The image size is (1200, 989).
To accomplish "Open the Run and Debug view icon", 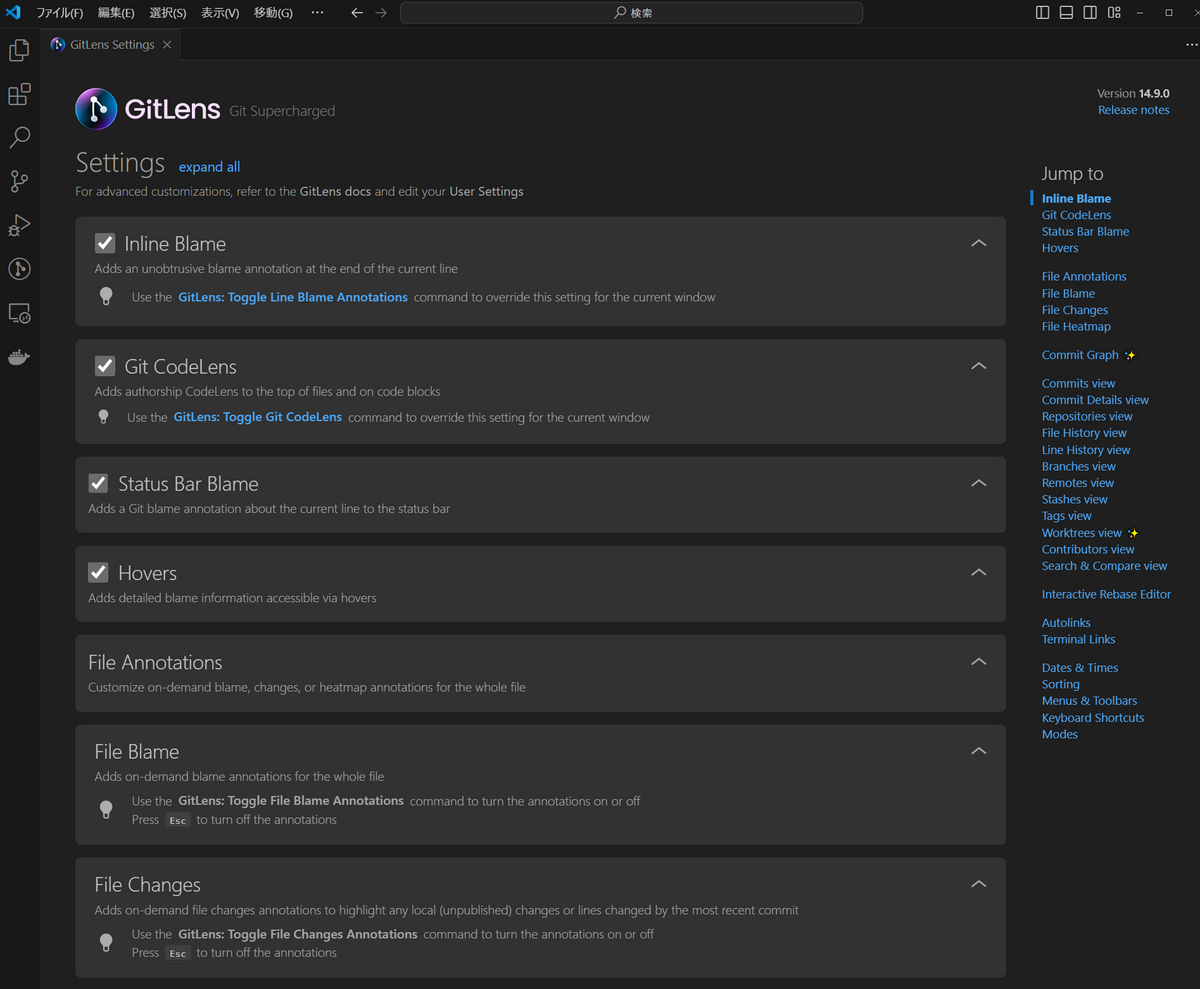I will (19, 225).
